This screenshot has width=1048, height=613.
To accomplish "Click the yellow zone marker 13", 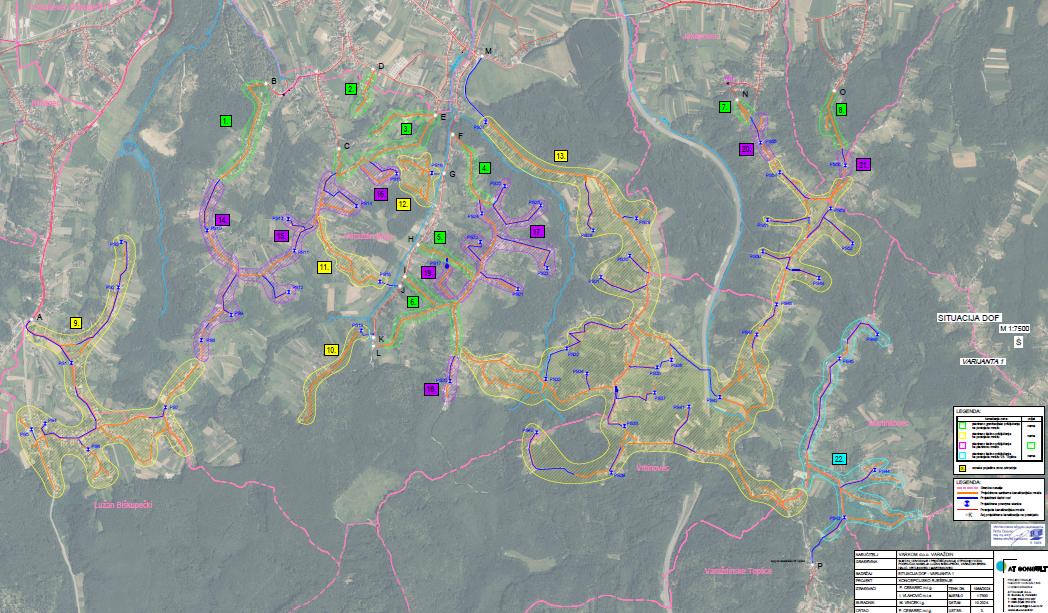I will tap(561, 156).
